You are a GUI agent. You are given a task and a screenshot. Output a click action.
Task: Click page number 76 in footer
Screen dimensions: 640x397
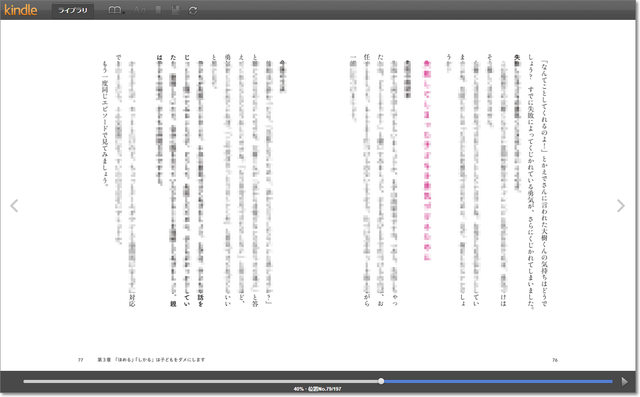tap(555, 360)
